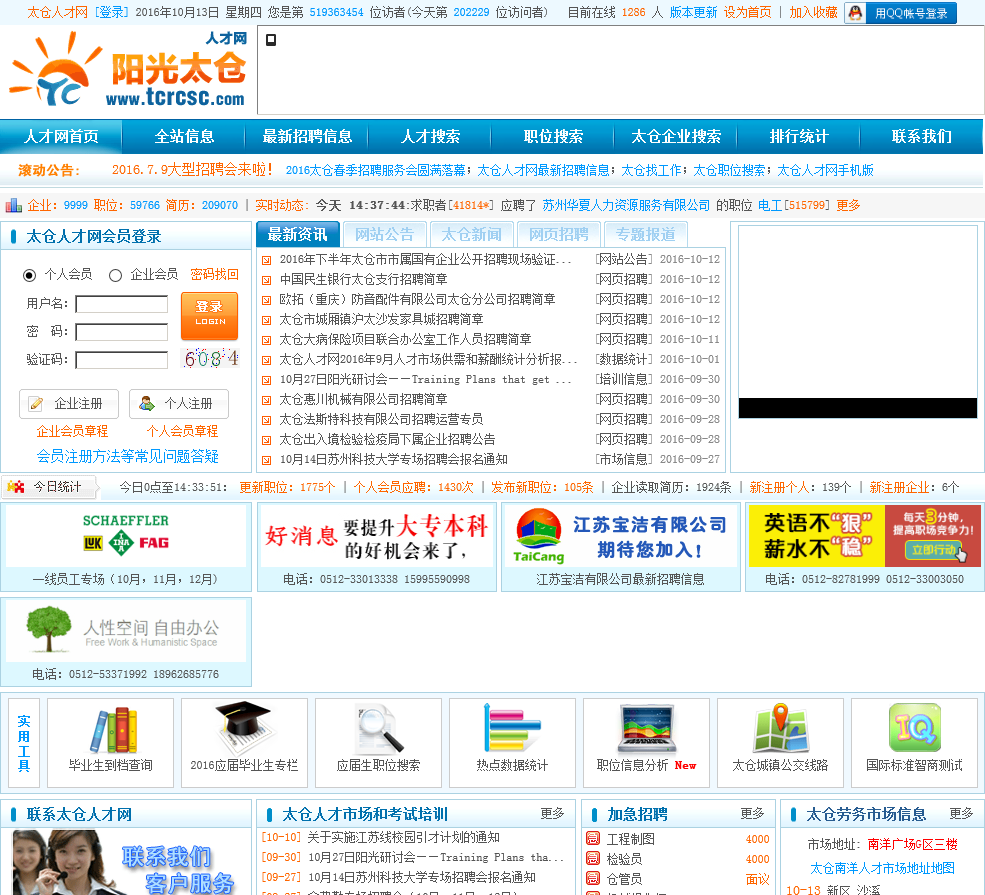Viewport: 985px width, 895px height.
Task: Open 联系我们 nav menu
Action: pos(922,136)
